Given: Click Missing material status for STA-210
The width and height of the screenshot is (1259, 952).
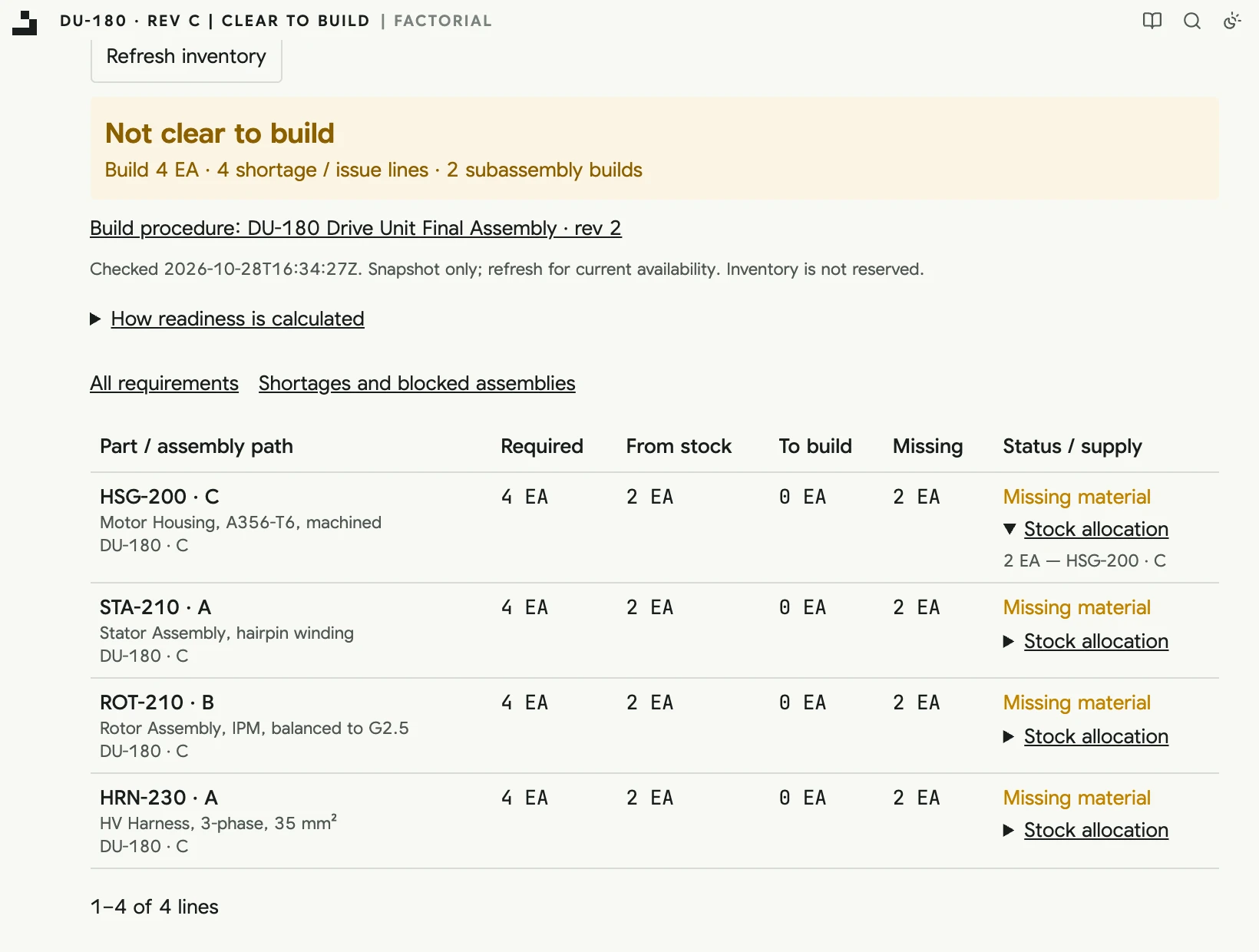Looking at the screenshot, I should point(1077,607).
